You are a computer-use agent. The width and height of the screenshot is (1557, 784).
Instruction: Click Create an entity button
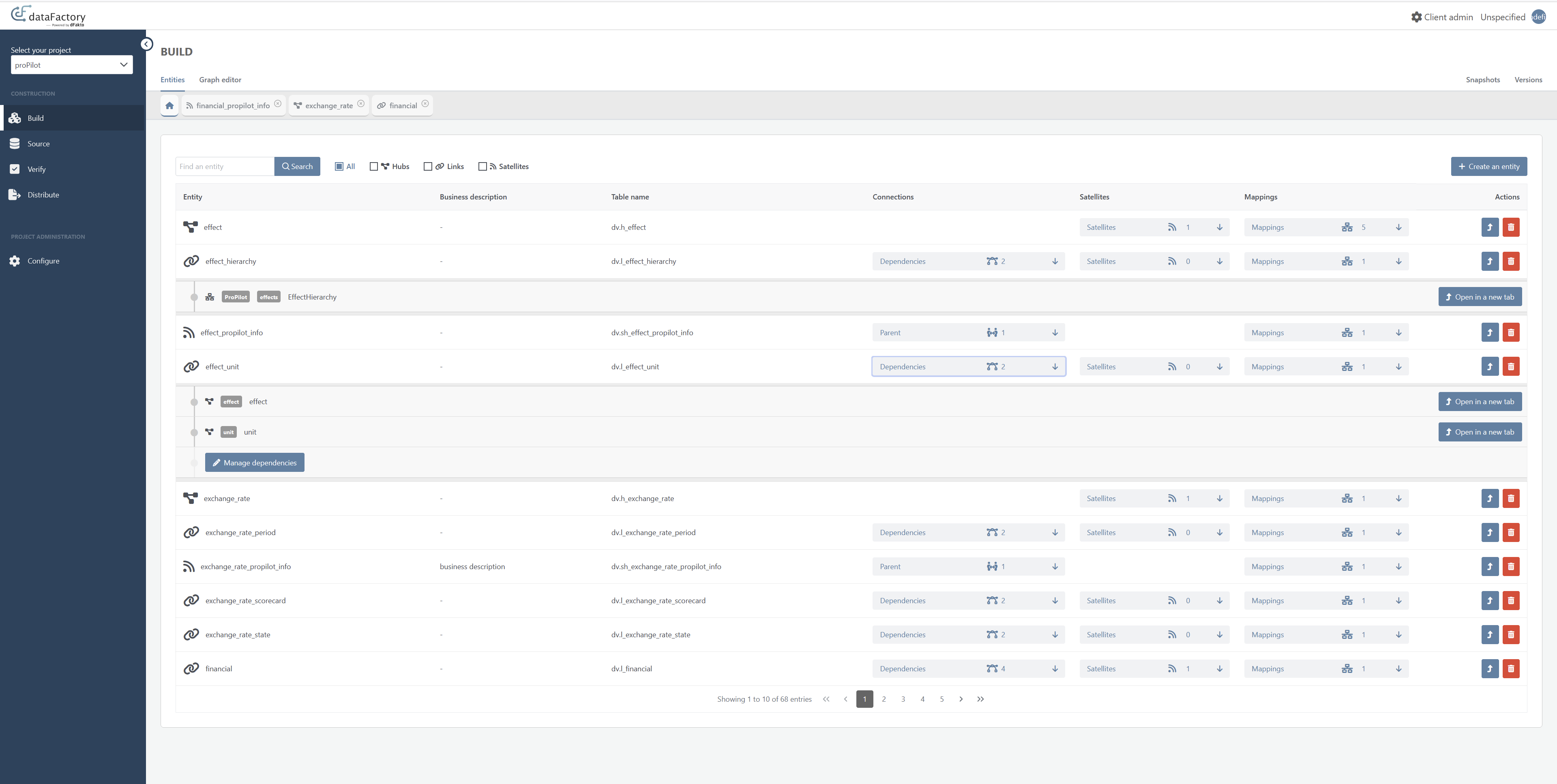click(x=1489, y=166)
